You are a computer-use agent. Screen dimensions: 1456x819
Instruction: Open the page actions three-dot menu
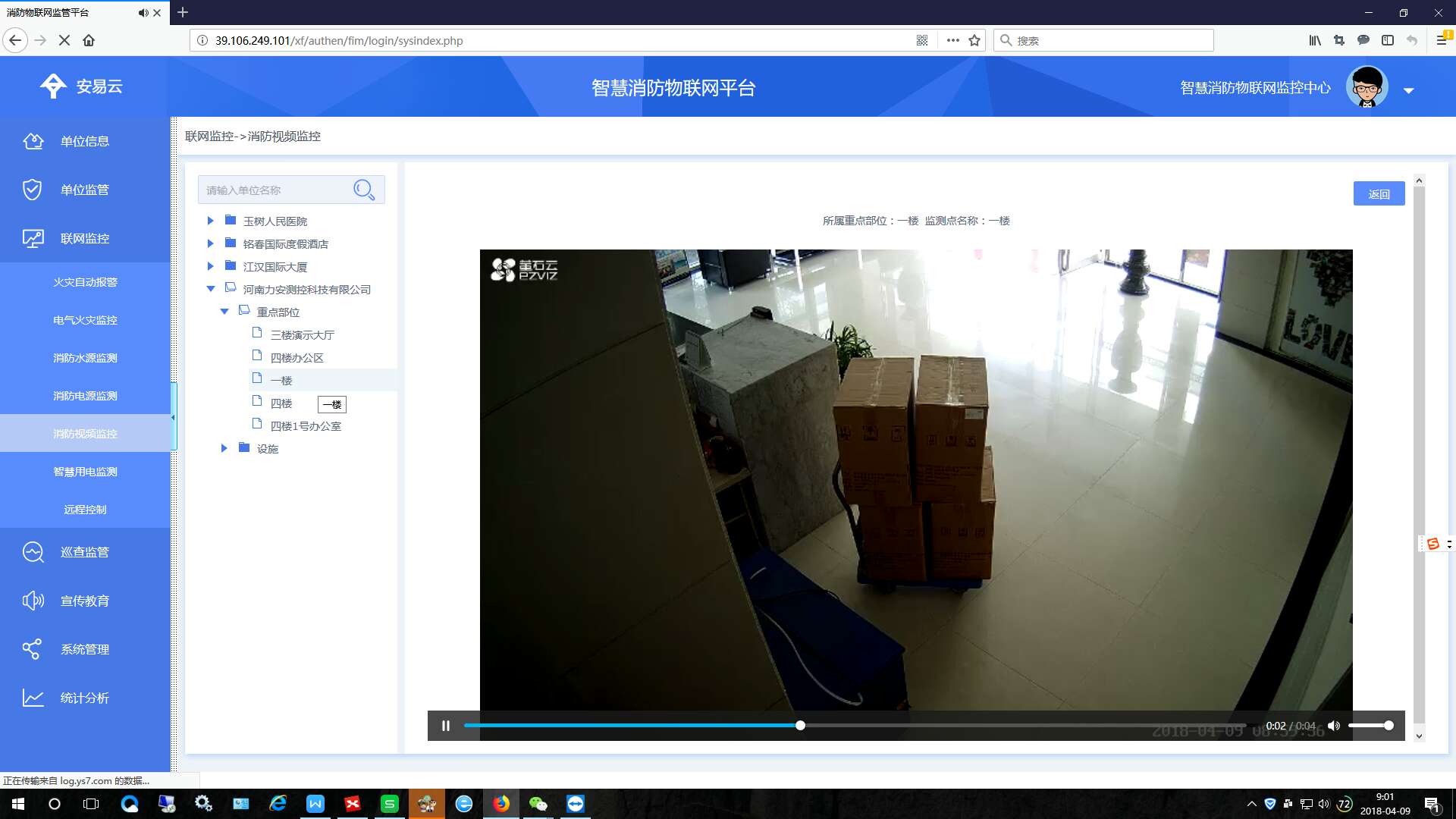953,40
